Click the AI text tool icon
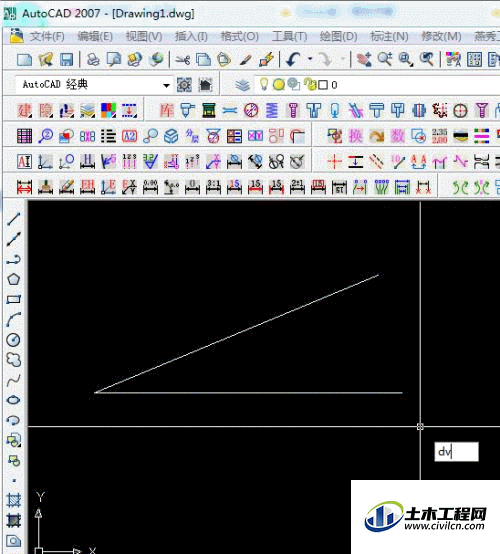500x554 pixels. 24,162
